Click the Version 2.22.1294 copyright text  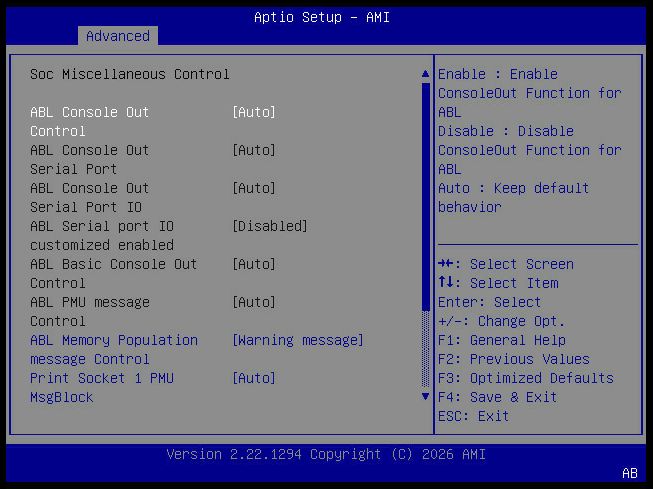click(326, 454)
